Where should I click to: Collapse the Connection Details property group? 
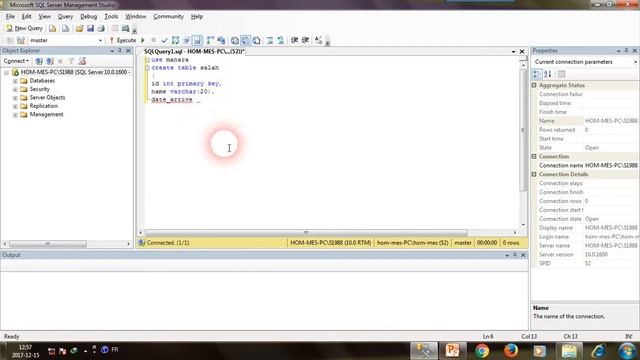[534, 174]
